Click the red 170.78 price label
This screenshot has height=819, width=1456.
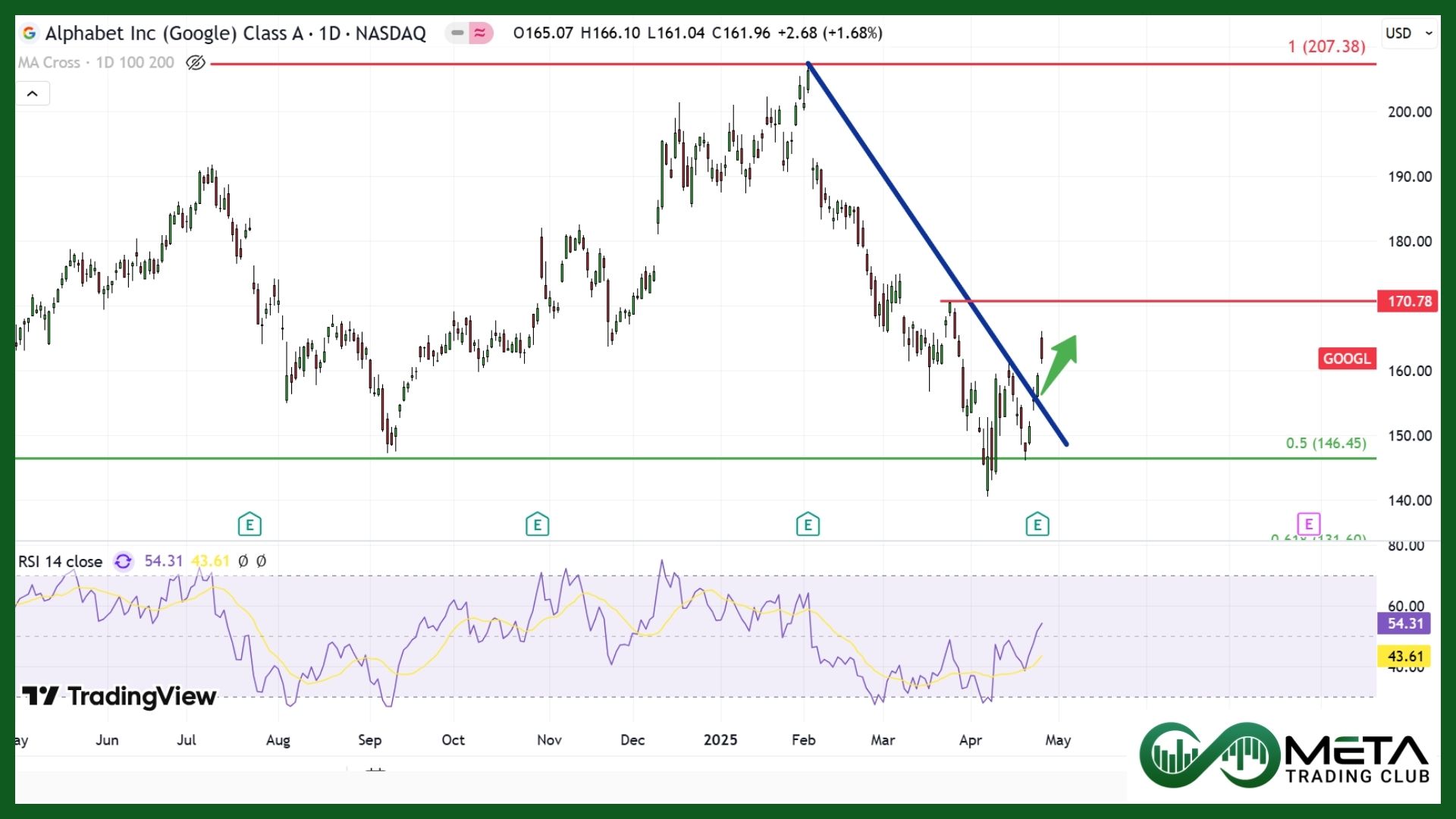(x=1407, y=302)
